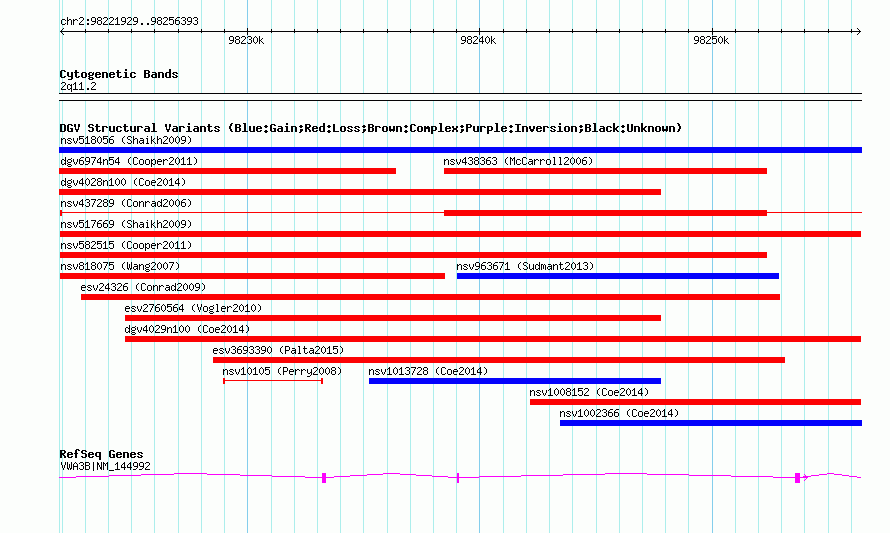Click the nsv1002366 blue gain bar
Screen dimensions: 890x533
711,423
